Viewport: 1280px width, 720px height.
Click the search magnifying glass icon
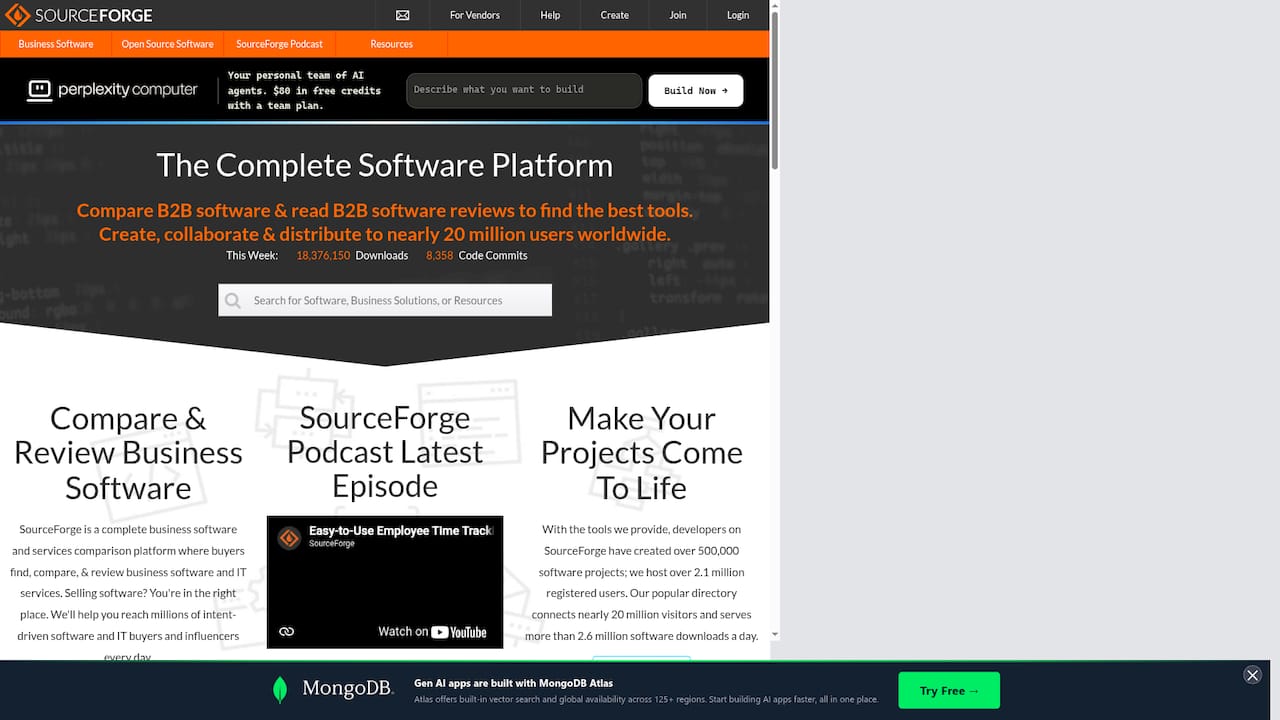click(233, 300)
